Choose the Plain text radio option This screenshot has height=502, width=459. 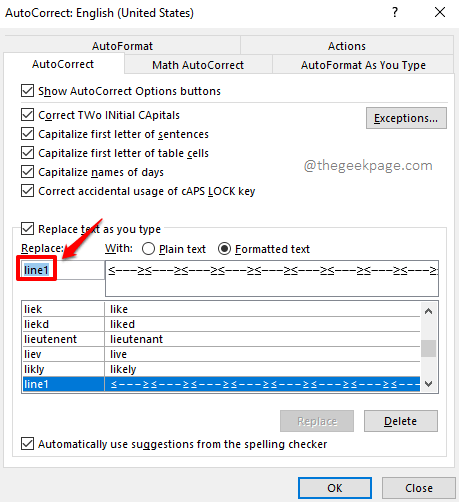click(148, 249)
